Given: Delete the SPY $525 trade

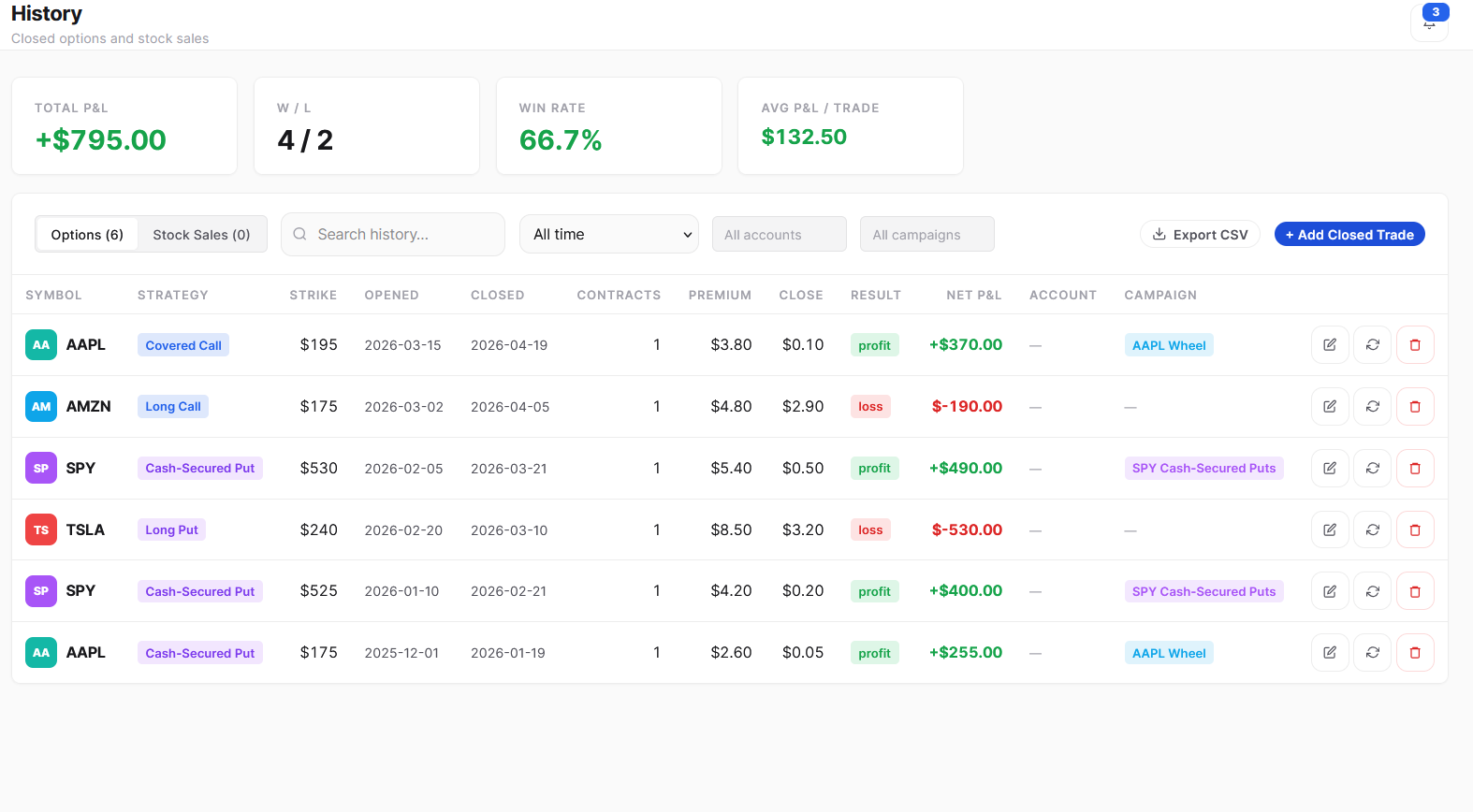Looking at the screenshot, I should pyautogui.click(x=1415, y=591).
